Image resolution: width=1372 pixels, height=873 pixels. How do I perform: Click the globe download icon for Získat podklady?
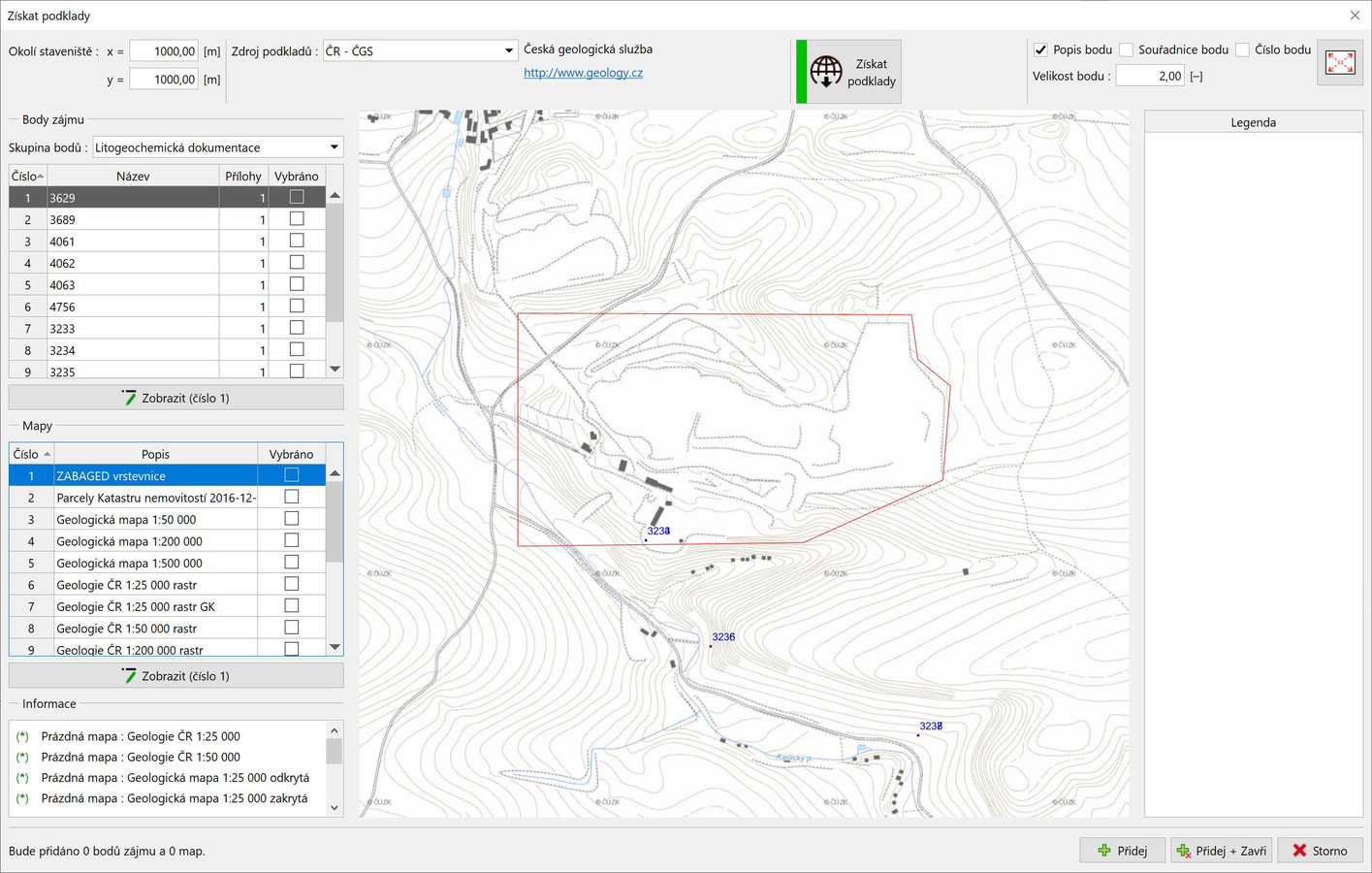click(826, 72)
